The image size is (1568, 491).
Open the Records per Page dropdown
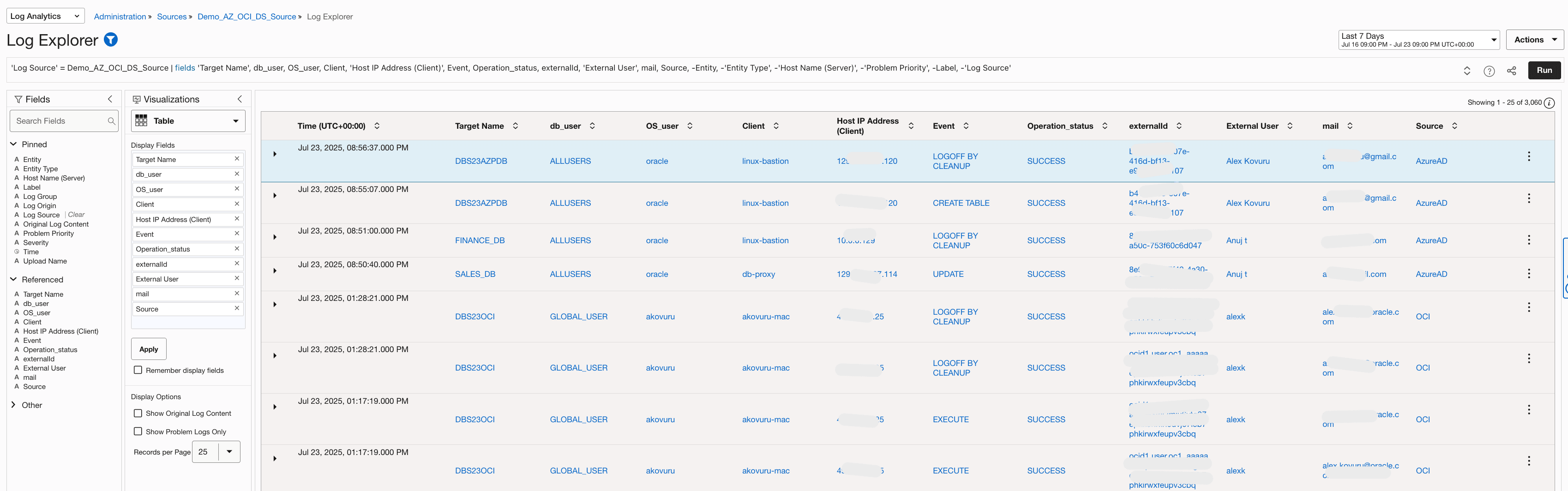(x=229, y=451)
